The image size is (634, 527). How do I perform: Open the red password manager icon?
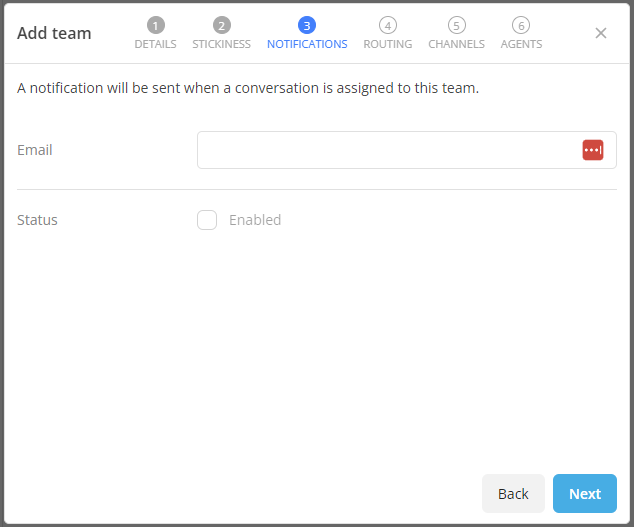click(593, 150)
